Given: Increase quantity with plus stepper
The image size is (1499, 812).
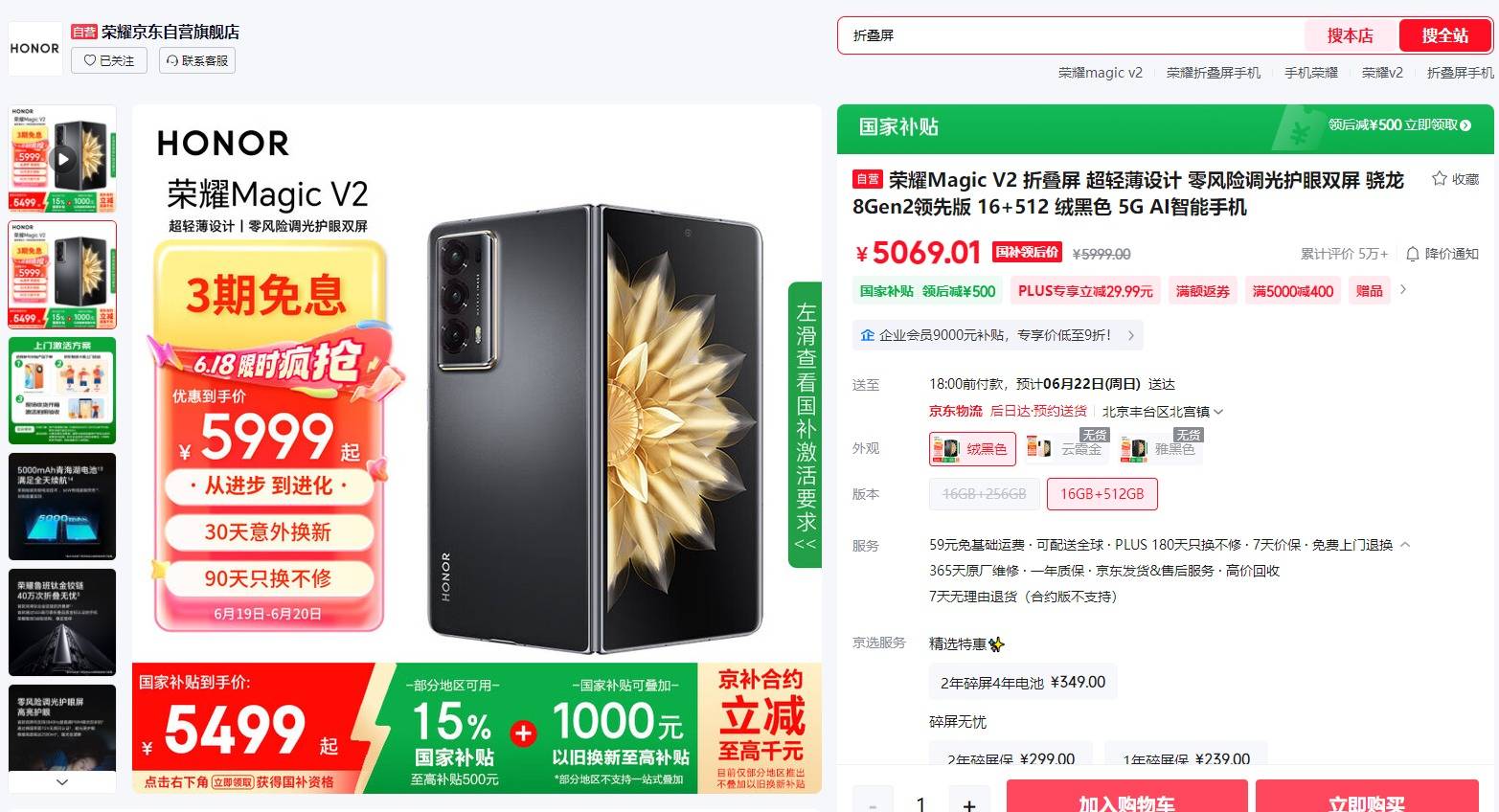Looking at the screenshot, I should pos(968,801).
